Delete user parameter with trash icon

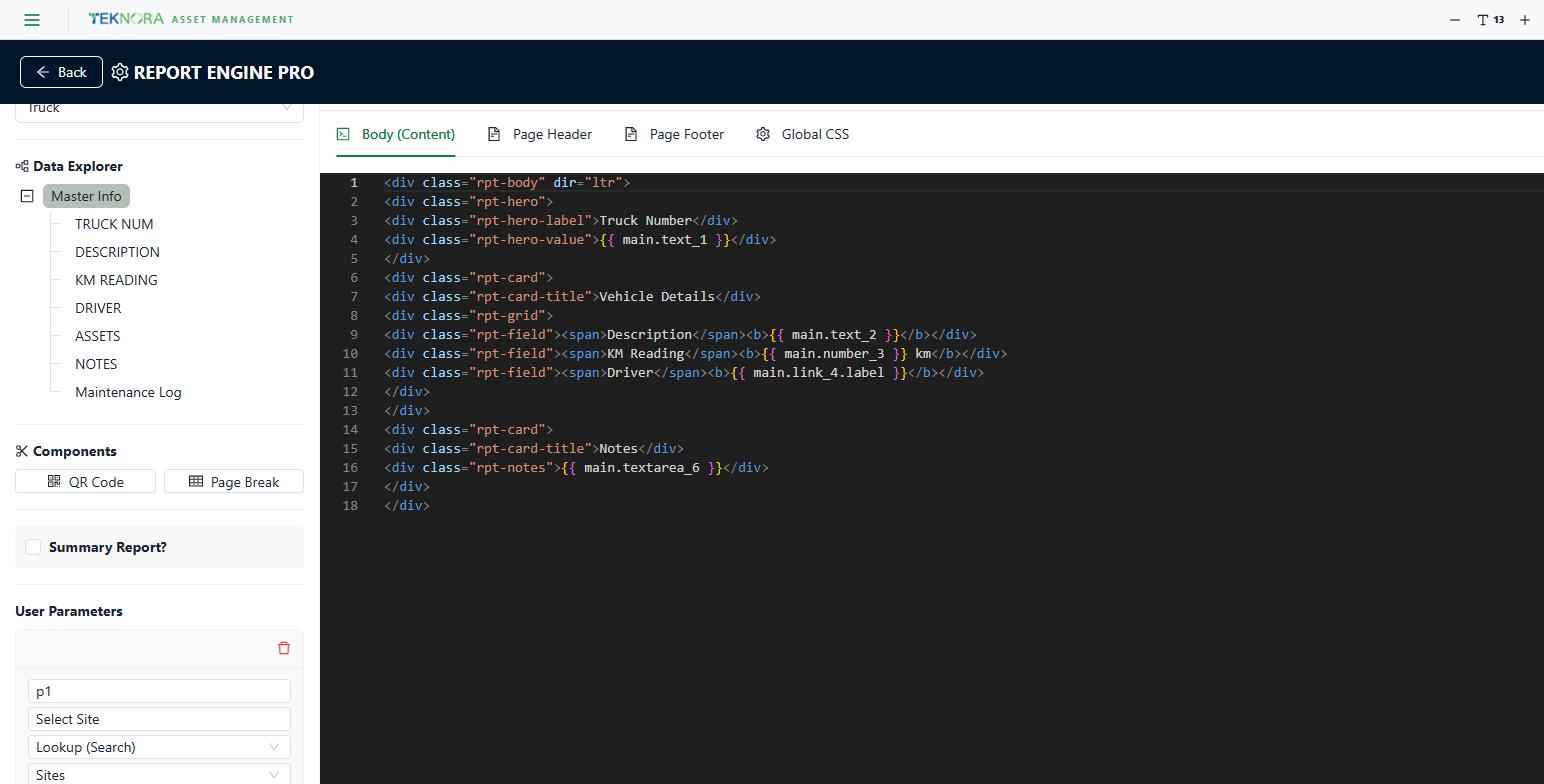click(x=284, y=648)
